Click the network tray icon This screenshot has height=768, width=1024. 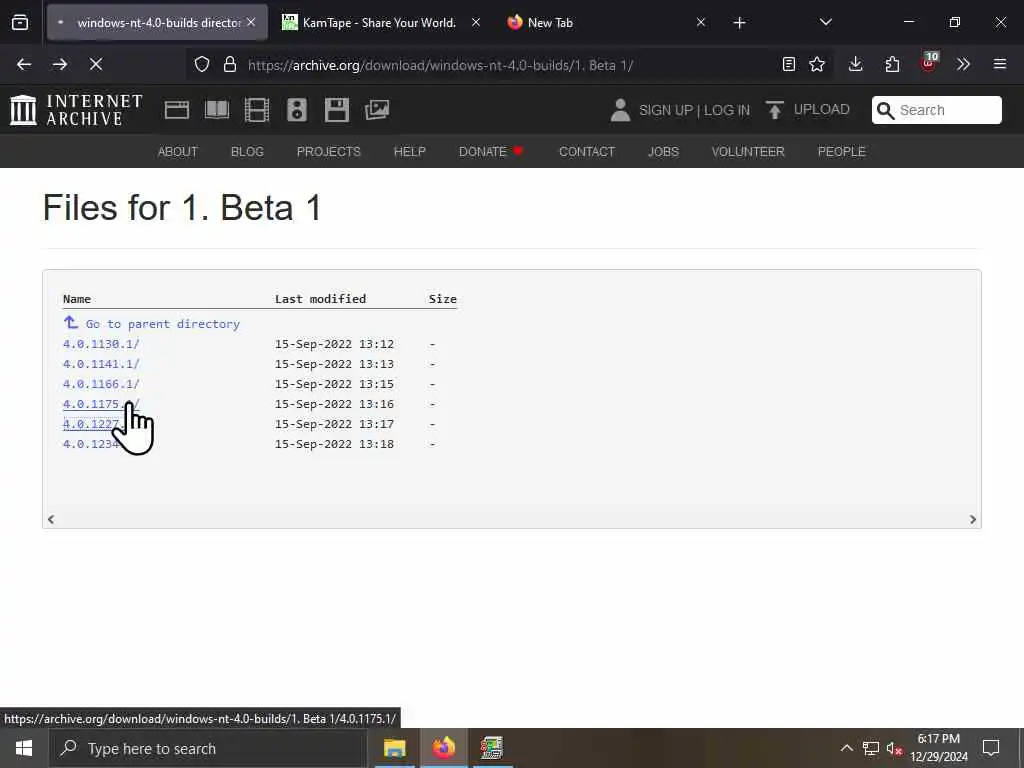(871, 748)
